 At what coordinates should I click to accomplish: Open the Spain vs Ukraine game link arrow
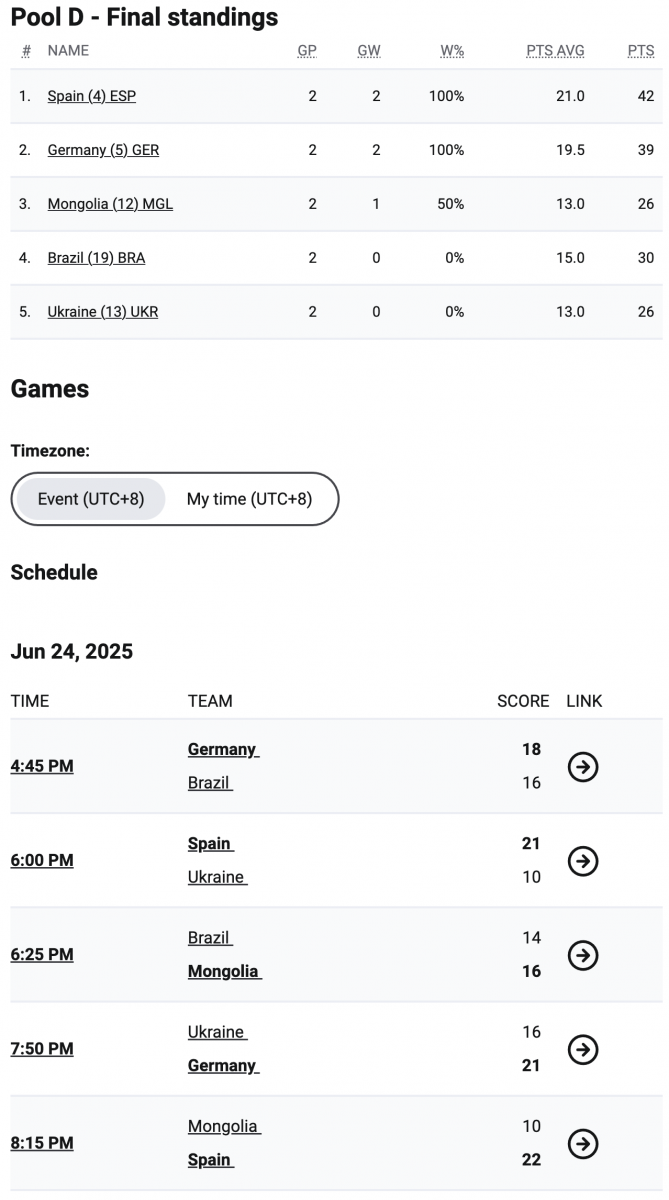coord(583,861)
